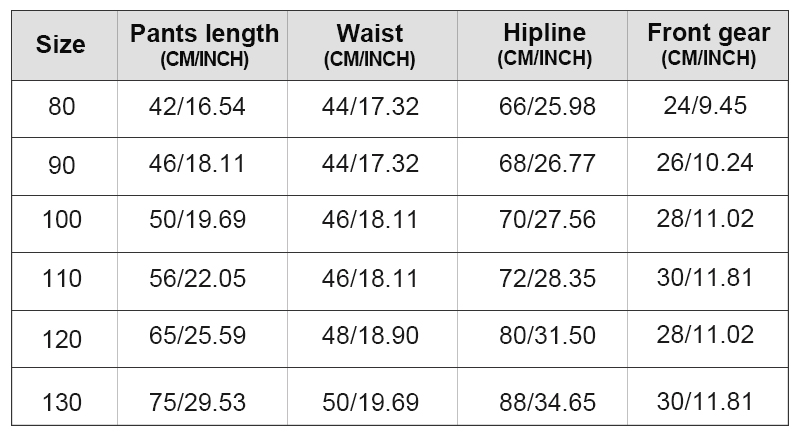This screenshot has height=440, width=800.
Task: Select the 75/29.53 pants length cell
Action: click(200, 402)
